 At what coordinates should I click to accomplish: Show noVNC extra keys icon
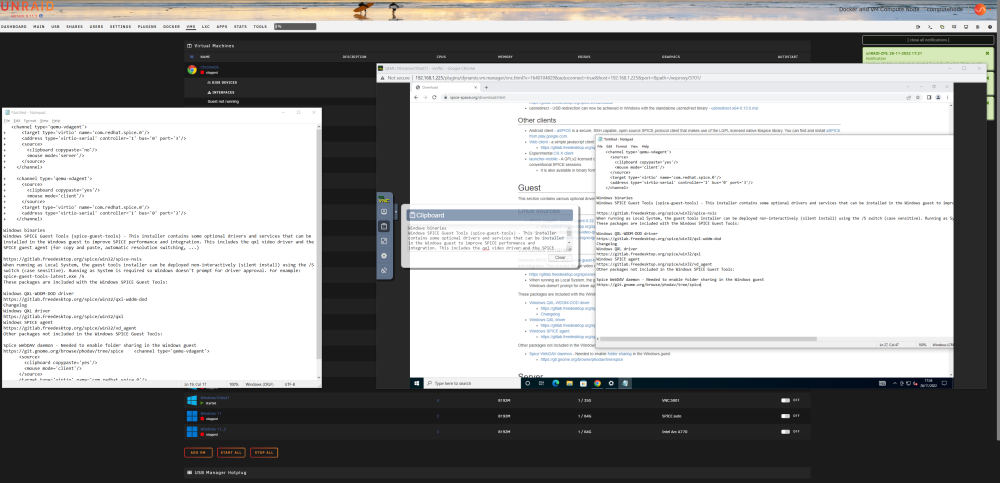[384, 211]
